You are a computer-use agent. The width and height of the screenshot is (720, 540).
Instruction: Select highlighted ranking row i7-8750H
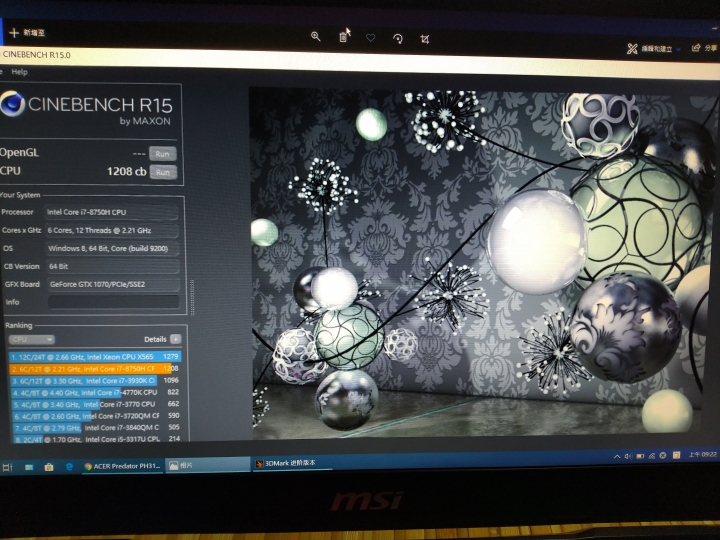tap(95, 368)
